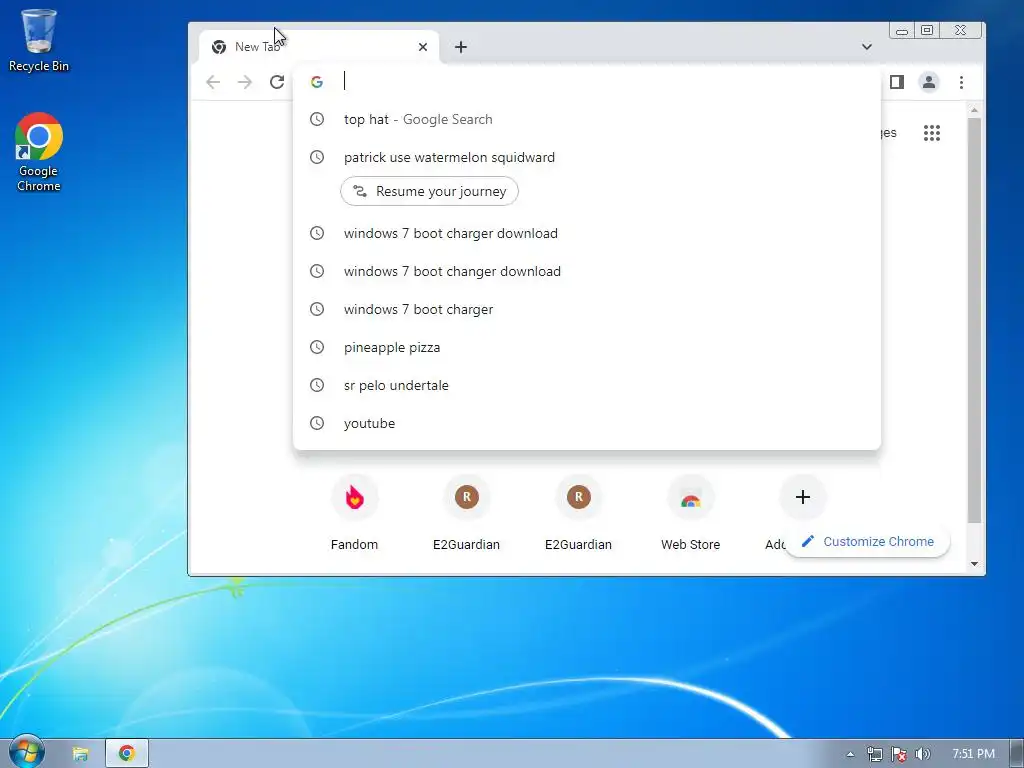The height and width of the screenshot is (768, 1024).
Task: Click the Resume your journey chip
Action: tap(429, 191)
